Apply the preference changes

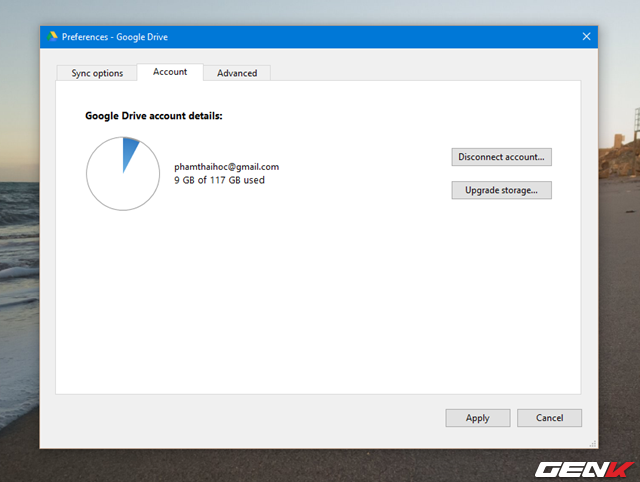coord(477,418)
